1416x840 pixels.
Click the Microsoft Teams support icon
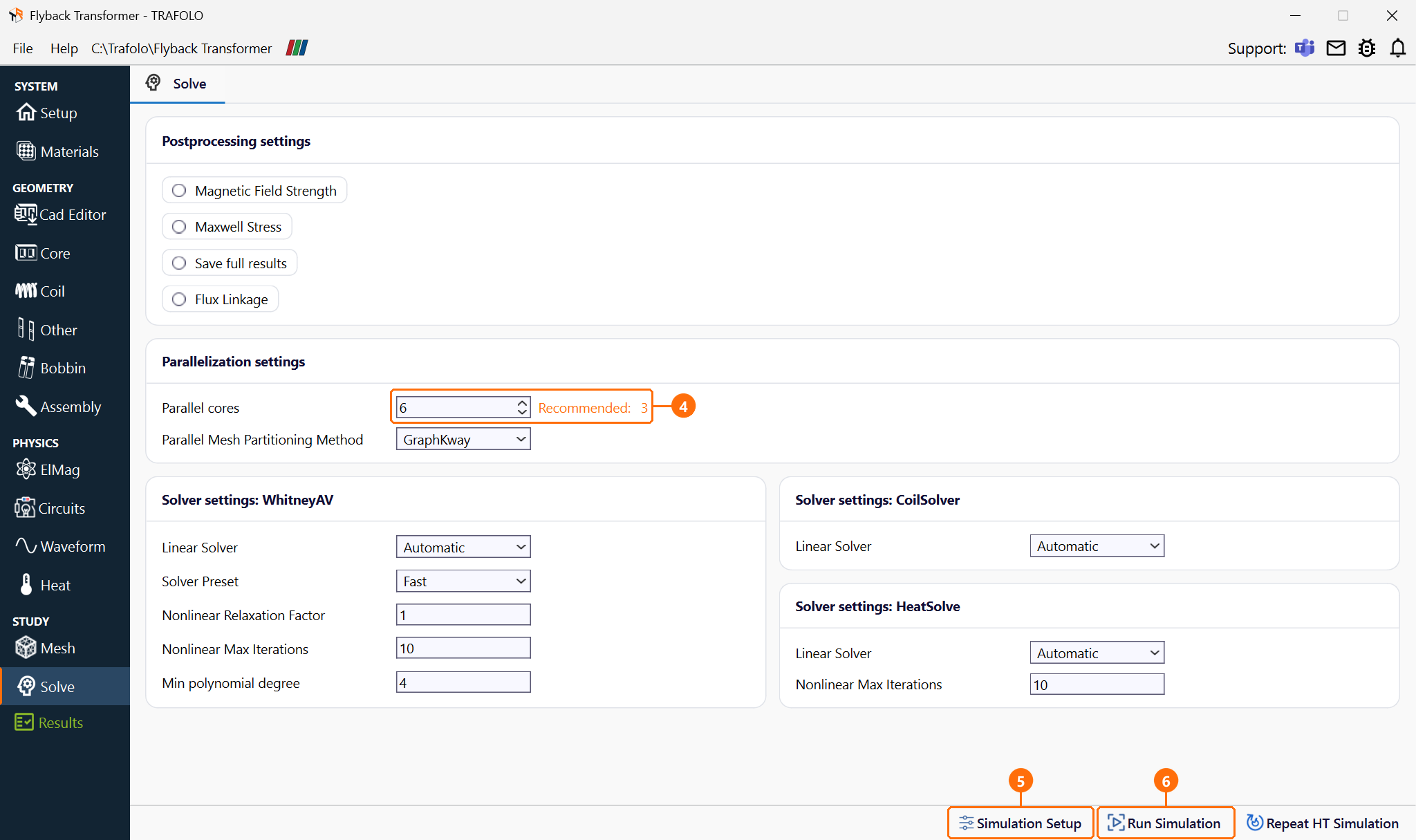coord(1305,48)
